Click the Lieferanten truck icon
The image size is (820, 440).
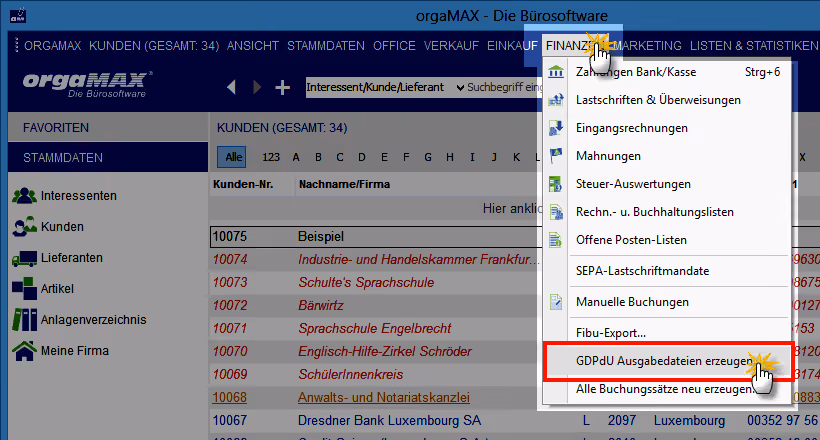click(x=24, y=258)
